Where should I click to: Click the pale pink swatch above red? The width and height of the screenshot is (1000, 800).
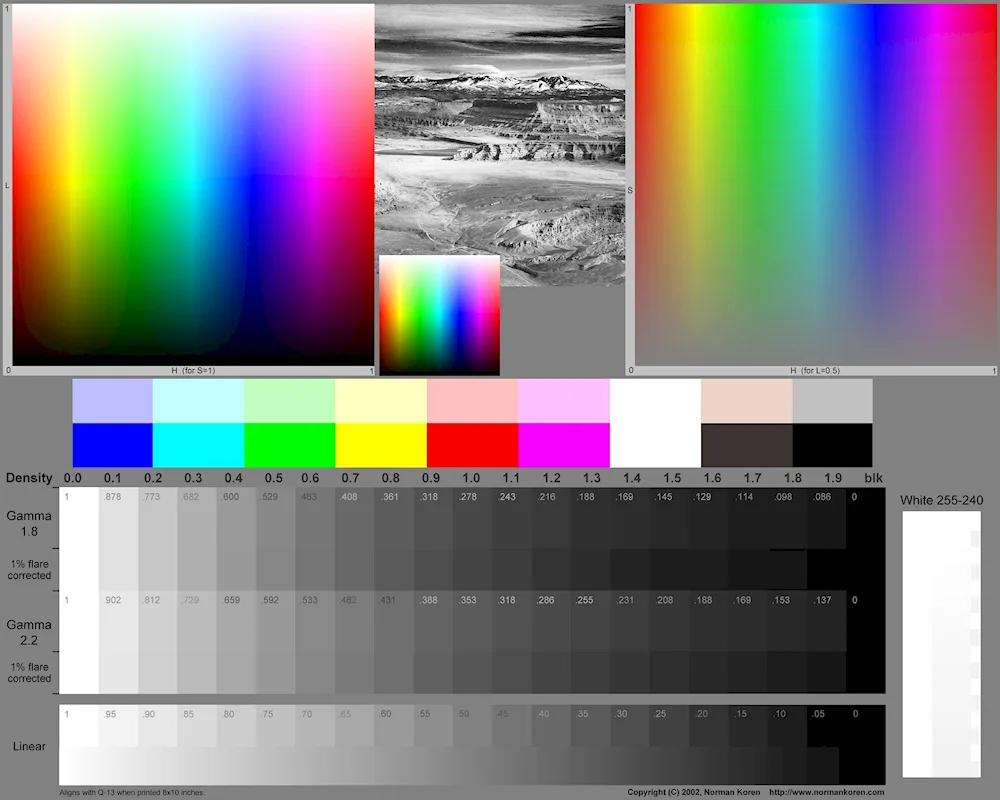pyautogui.click(x=472, y=400)
